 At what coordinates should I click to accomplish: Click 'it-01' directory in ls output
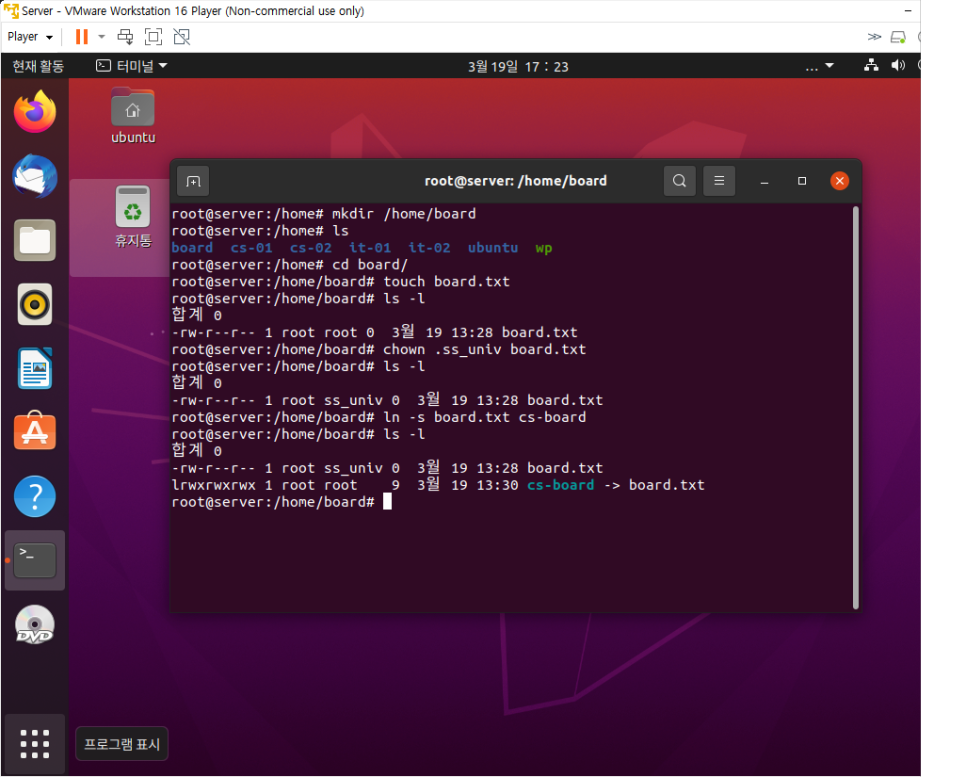[370, 248]
